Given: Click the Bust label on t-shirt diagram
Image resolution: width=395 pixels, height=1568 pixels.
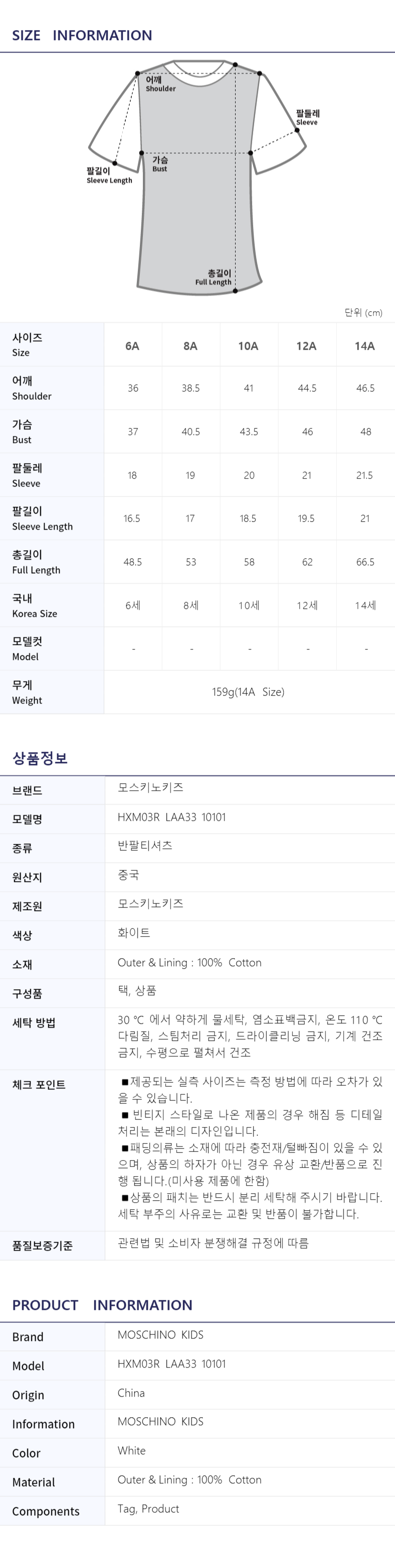Looking at the screenshot, I should 160,164.
